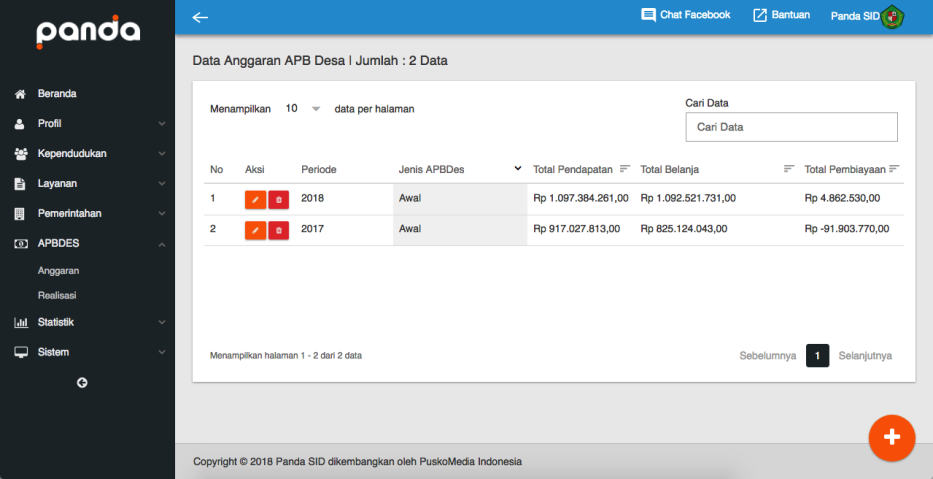Click Rp 1.097.384.261,00 value
Viewport: 933px width, 479px height.
click(x=581, y=198)
